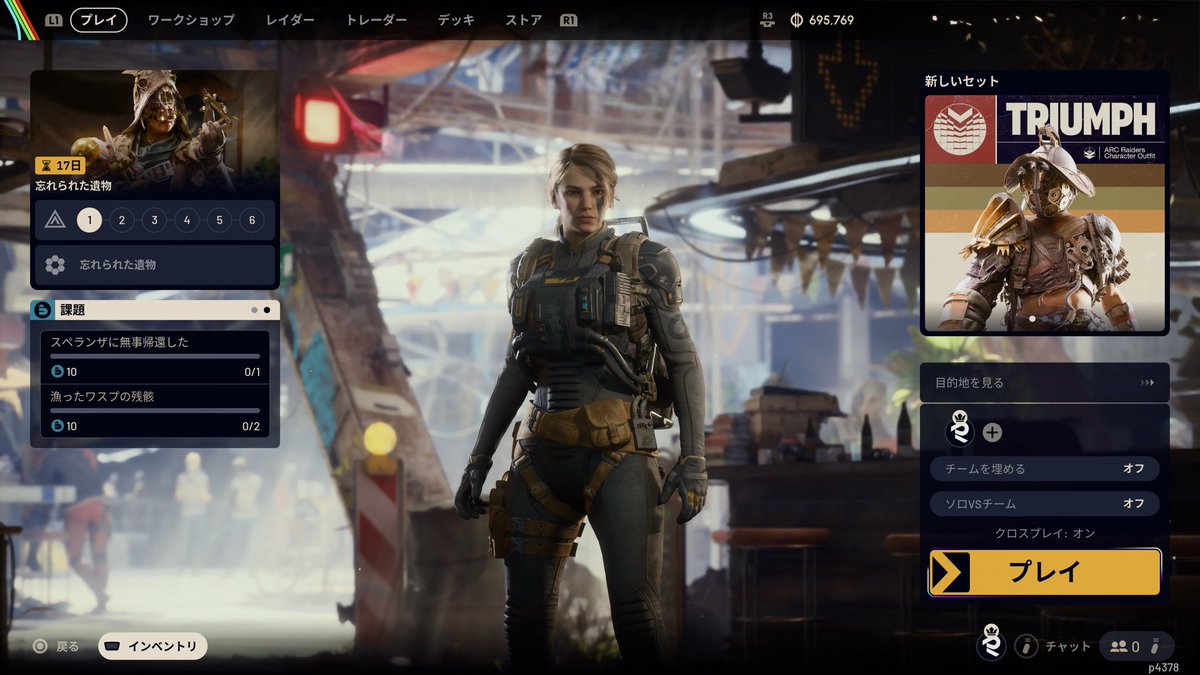This screenshot has width=1200, height=675.
Task: Click the L1 shoulder button hint icon
Action: click(x=54, y=20)
